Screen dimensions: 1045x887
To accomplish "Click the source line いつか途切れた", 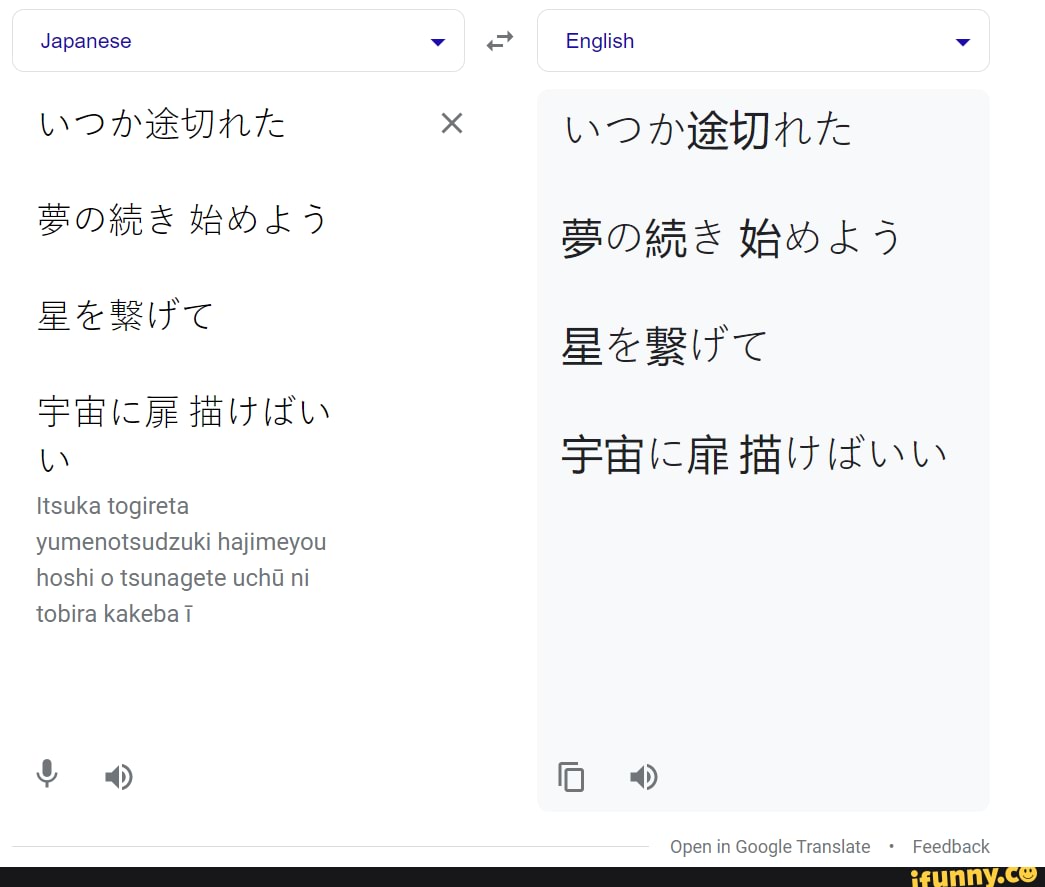I will (x=162, y=124).
